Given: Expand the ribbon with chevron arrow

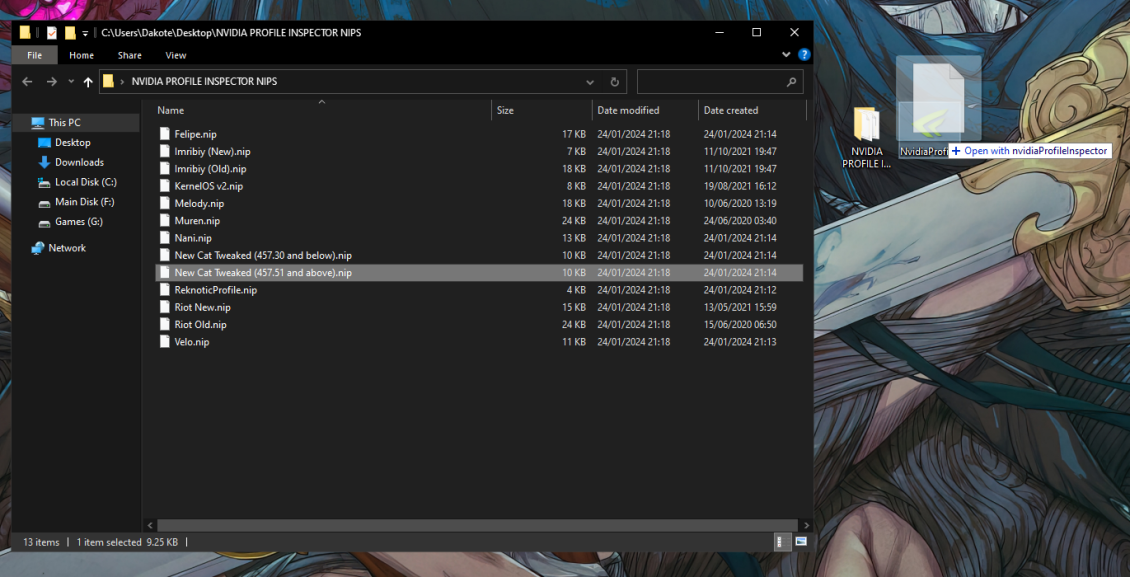Looking at the screenshot, I should (x=788, y=55).
